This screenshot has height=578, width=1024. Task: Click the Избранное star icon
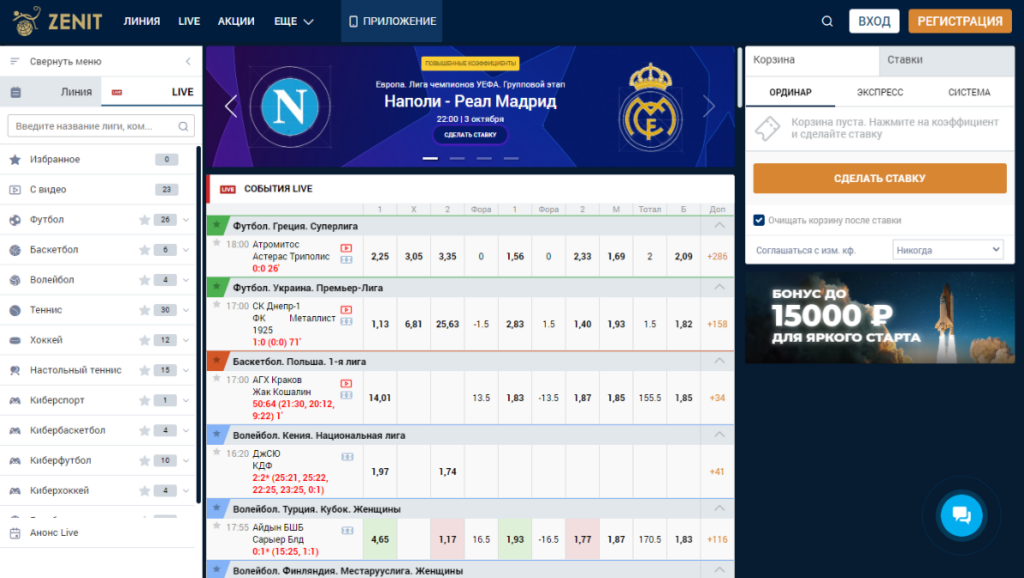15,159
